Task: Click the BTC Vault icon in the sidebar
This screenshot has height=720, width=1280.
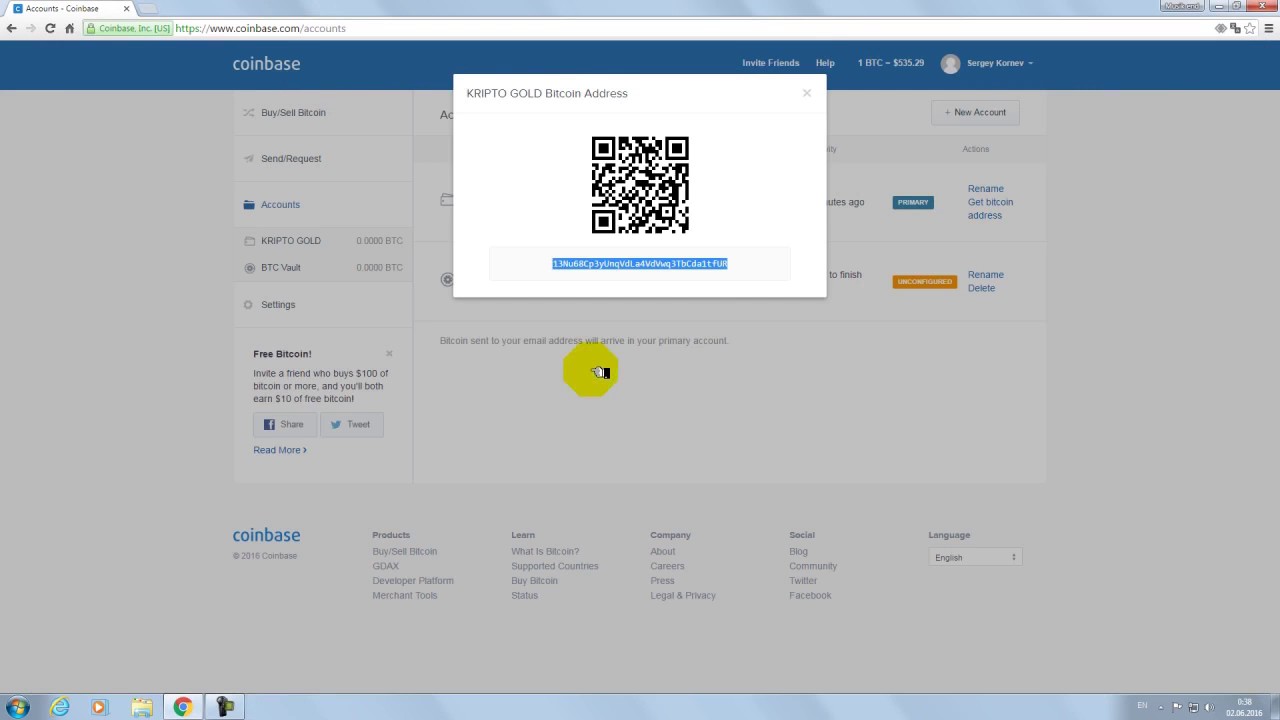Action: [x=250, y=268]
